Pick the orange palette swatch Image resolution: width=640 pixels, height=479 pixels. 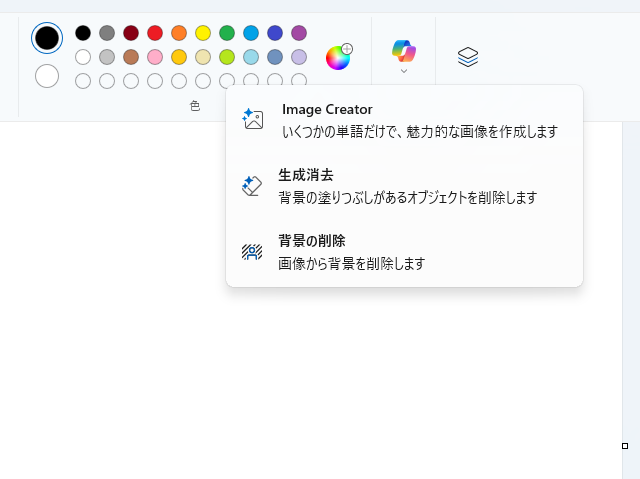click(x=179, y=33)
